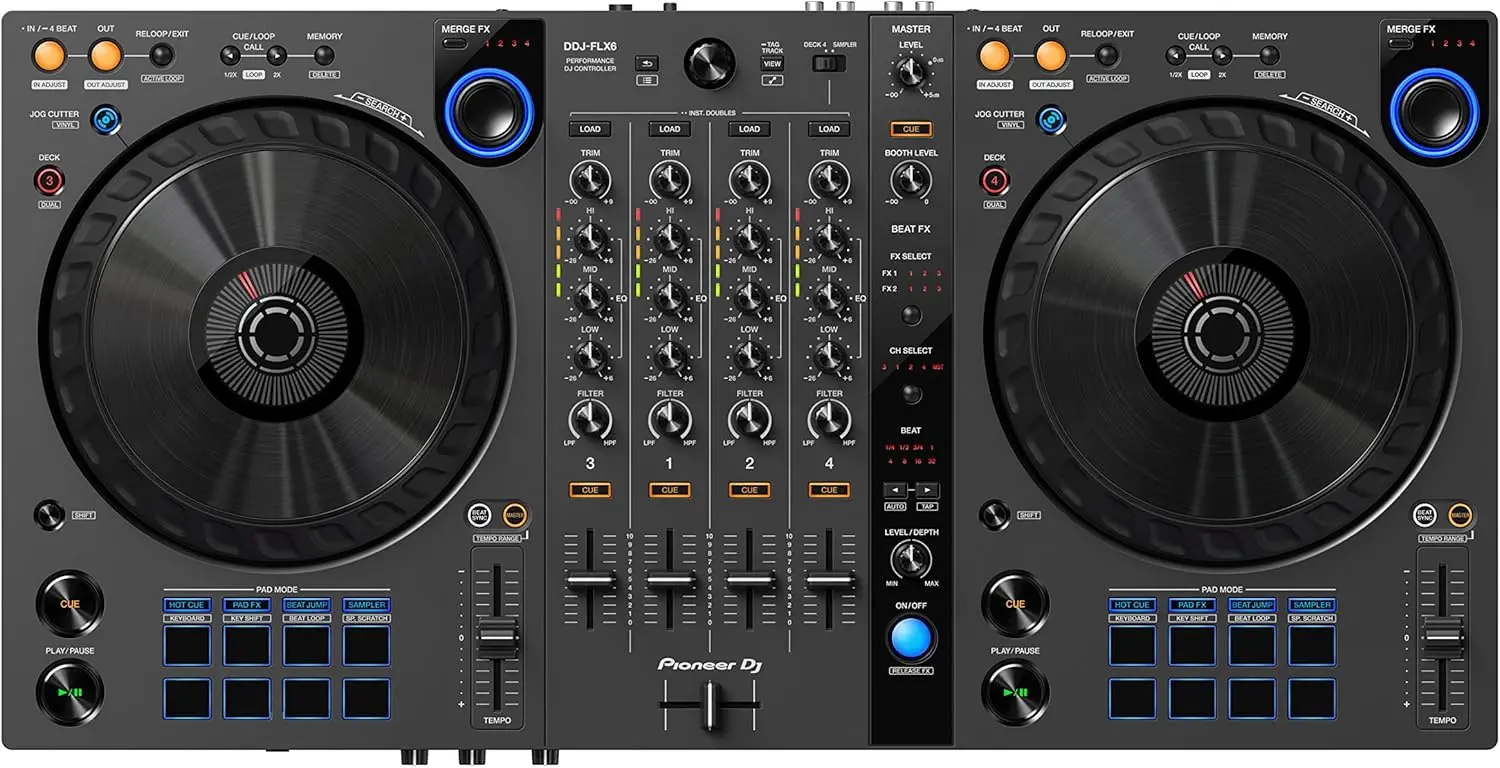
Task: Set loop Out on the right deck
Action: click(x=1051, y=56)
